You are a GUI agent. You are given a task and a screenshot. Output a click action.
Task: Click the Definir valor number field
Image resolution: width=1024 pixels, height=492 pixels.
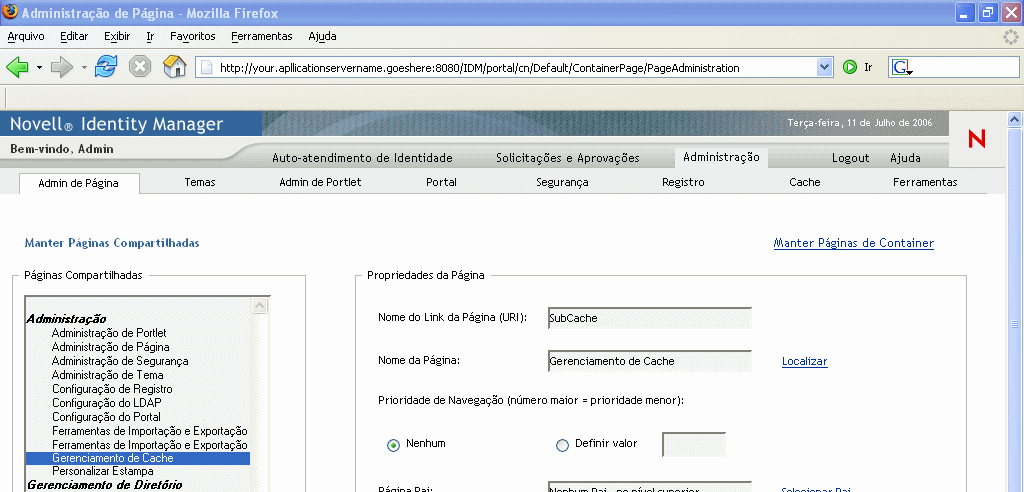694,444
